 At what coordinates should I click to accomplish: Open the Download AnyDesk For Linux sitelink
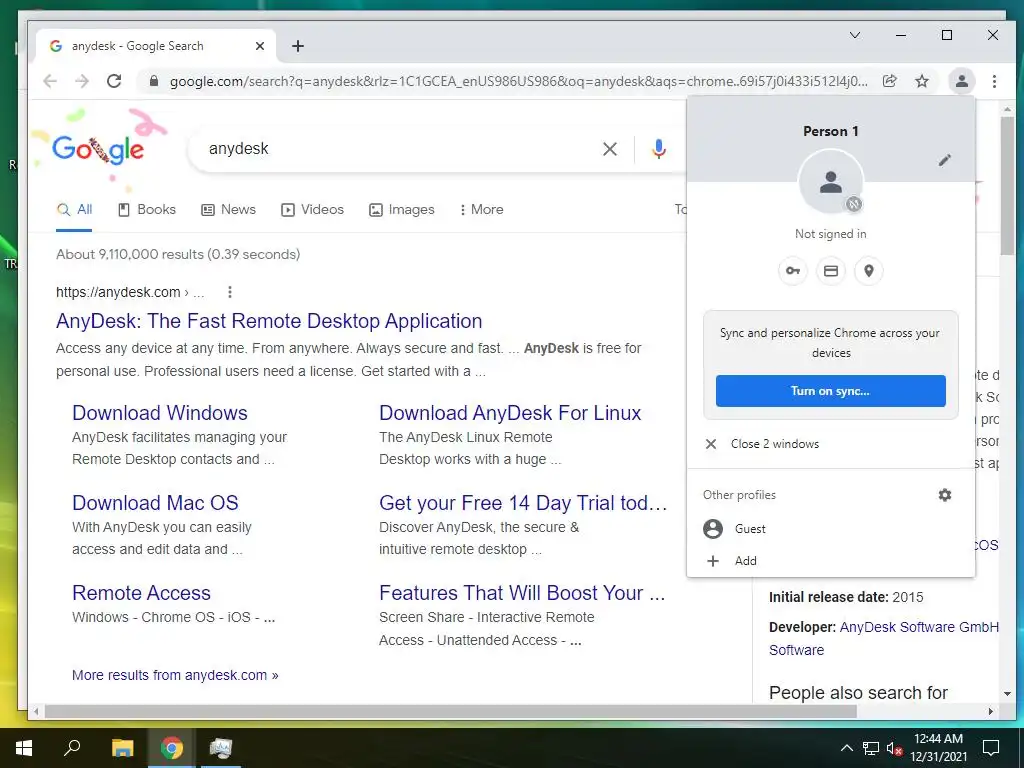510,413
